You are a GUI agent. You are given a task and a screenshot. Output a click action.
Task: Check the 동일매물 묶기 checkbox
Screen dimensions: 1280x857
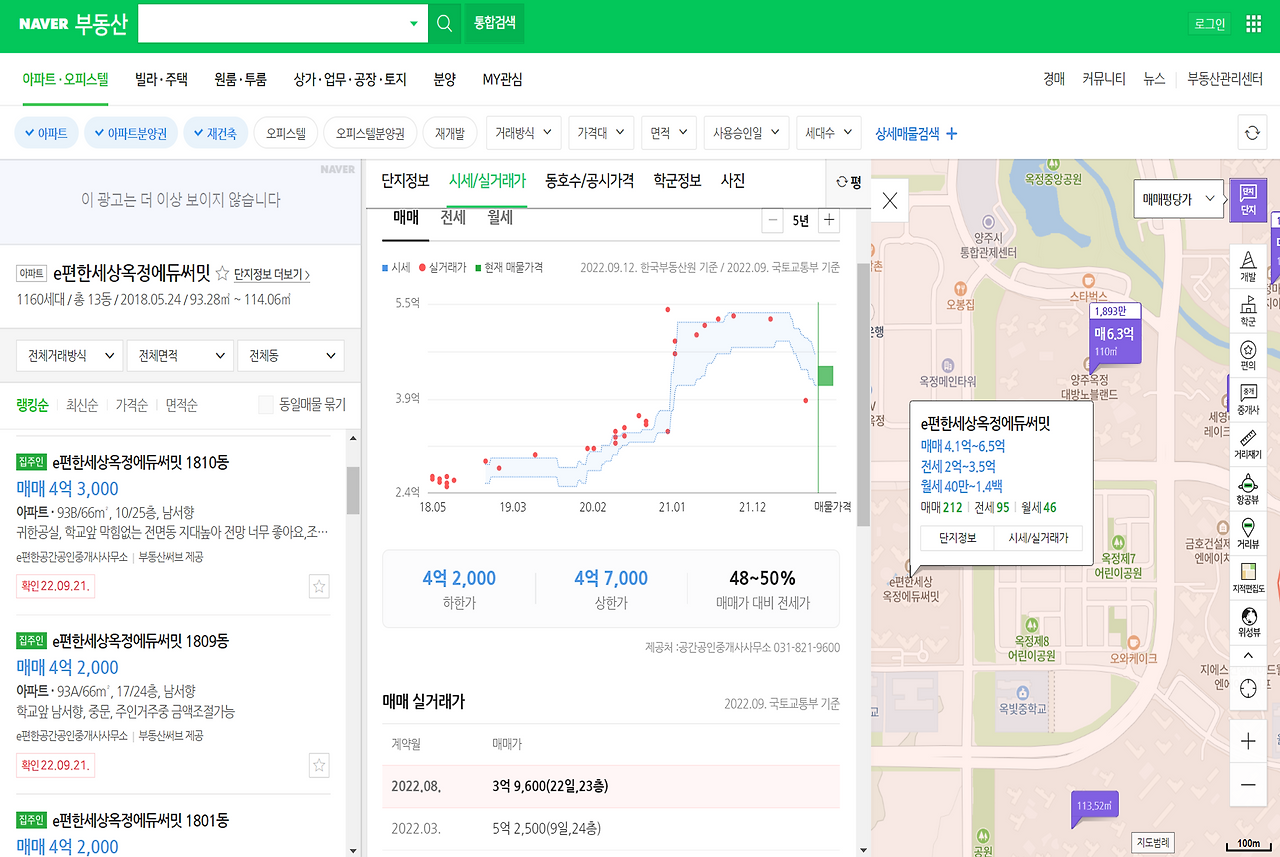coord(265,405)
